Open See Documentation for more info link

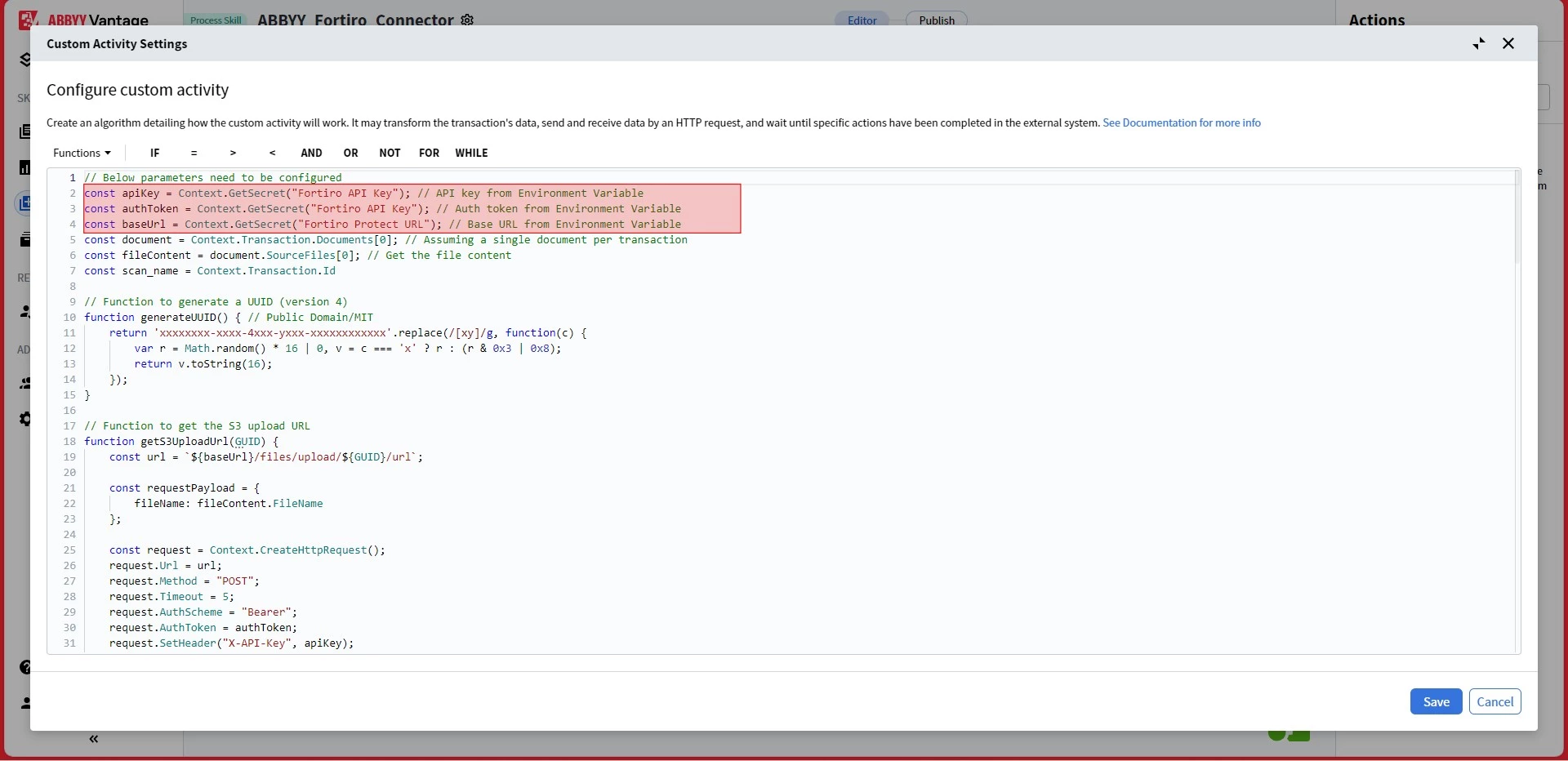[x=1182, y=122]
